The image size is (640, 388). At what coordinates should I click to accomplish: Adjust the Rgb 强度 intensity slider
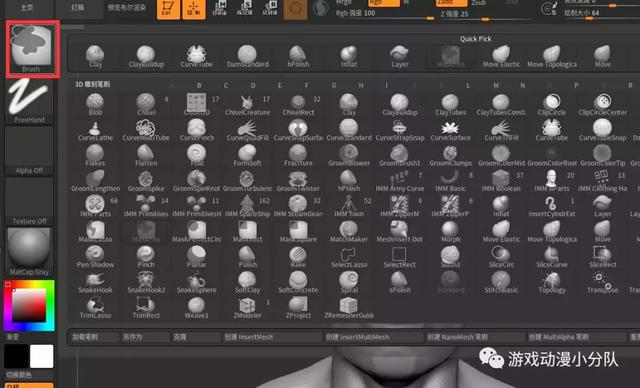pos(384,15)
